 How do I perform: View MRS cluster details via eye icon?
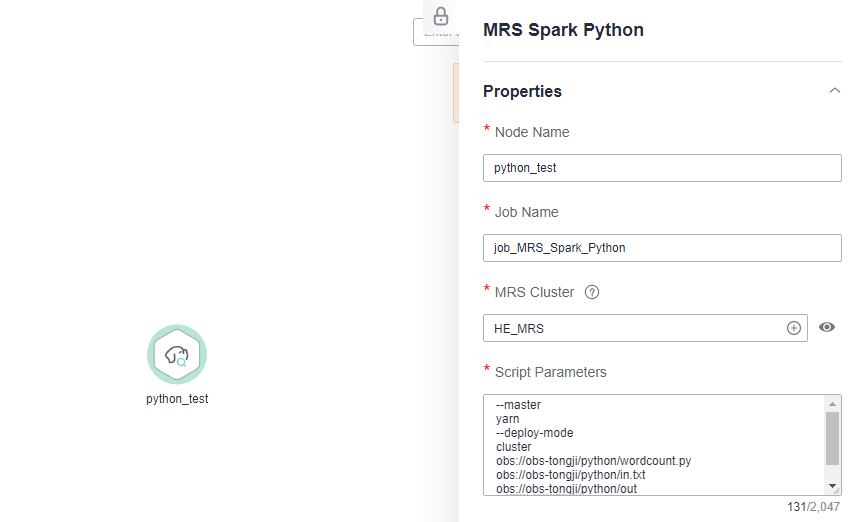click(x=827, y=327)
